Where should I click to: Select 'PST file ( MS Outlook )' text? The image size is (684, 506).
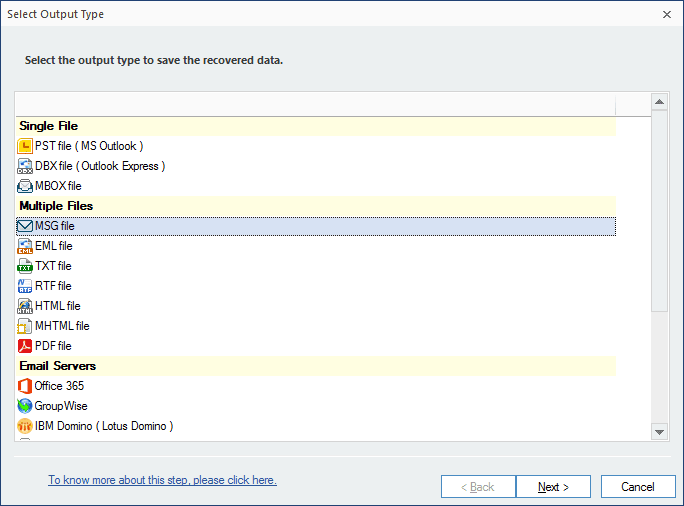pyautogui.click(x=89, y=146)
